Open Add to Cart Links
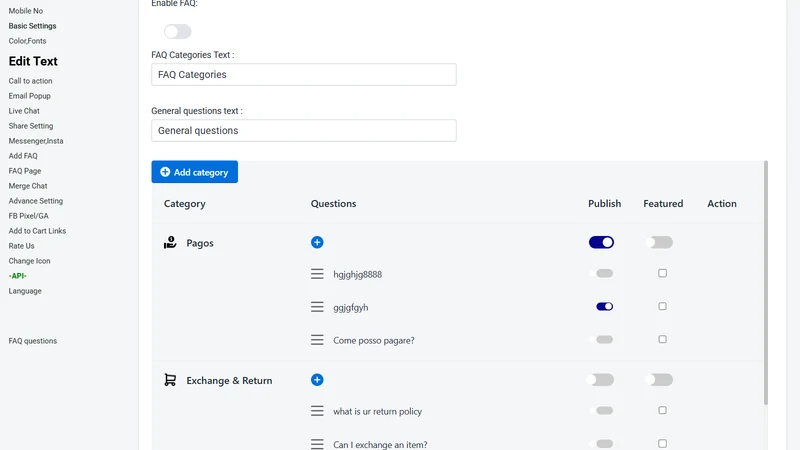The image size is (800, 450). coord(37,231)
